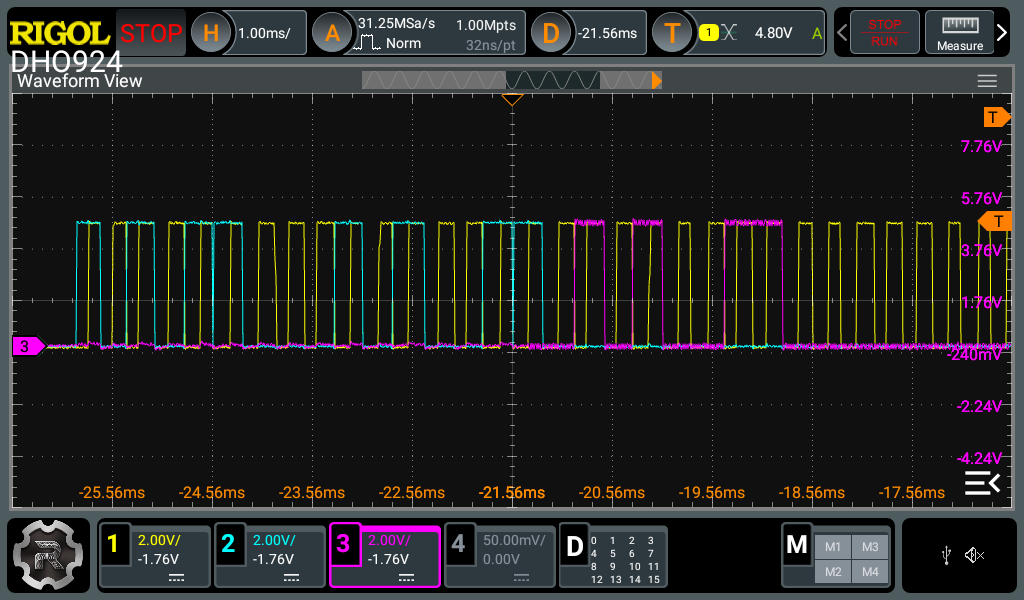Click the waveform memory overview bar

(x=510, y=80)
